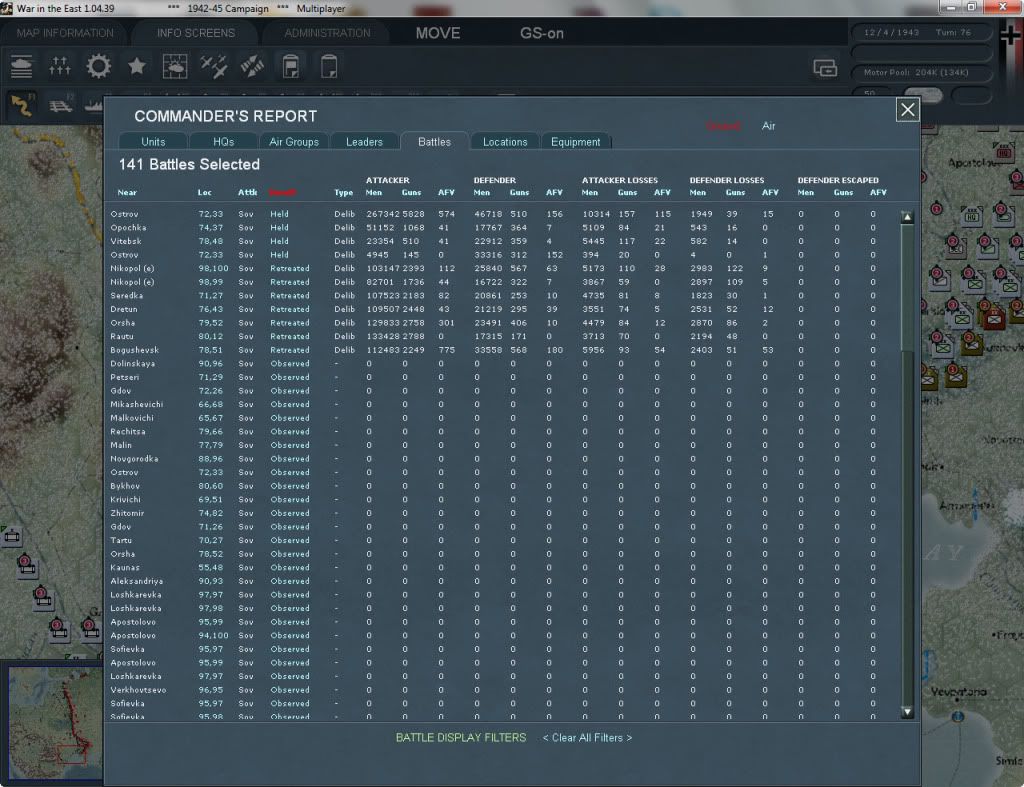Sort by AFV under ATTACKER LOSSES heading
Screen dimensions: 1024x787
tap(662, 193)
